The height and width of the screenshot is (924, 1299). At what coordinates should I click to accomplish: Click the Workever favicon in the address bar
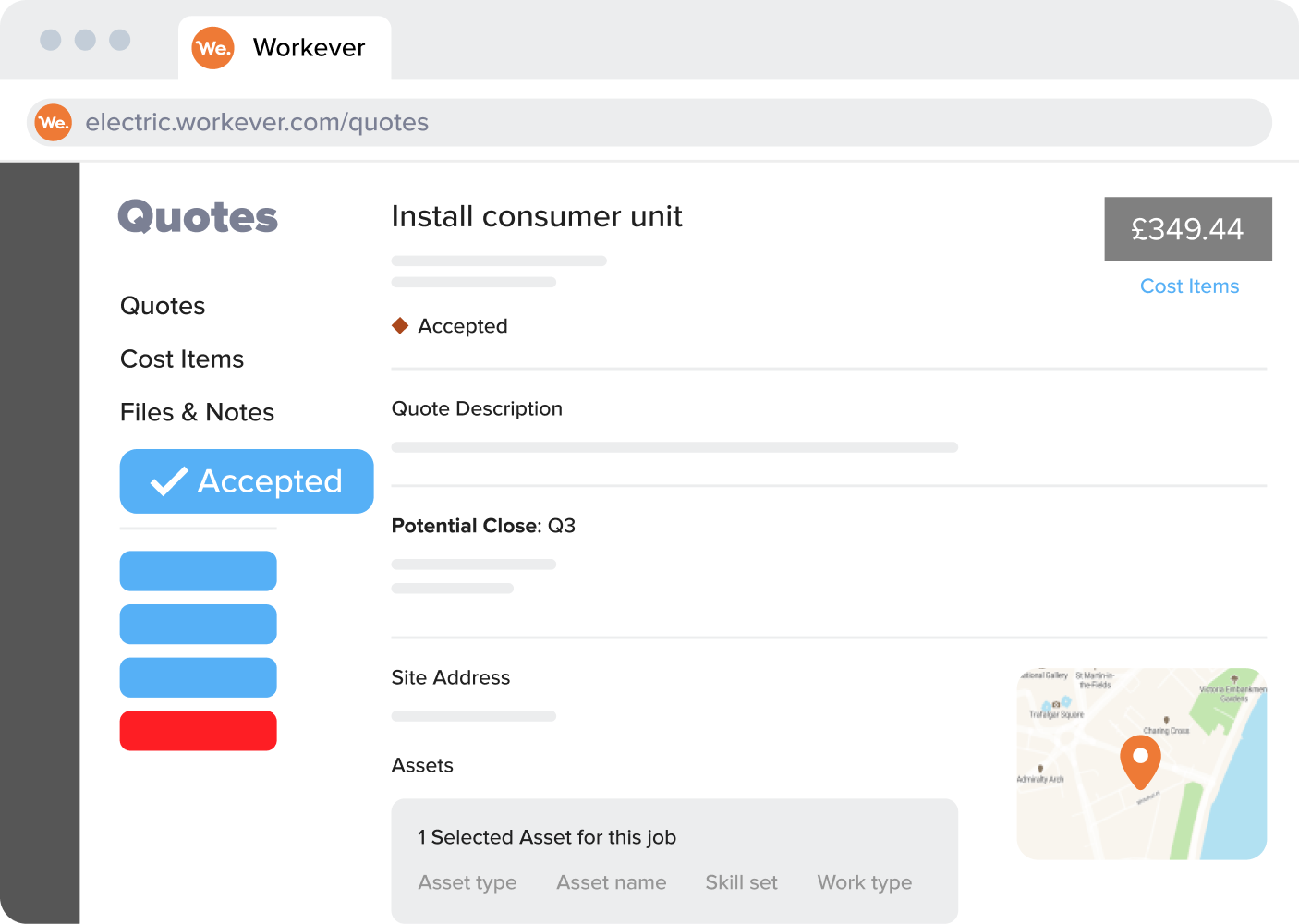53,122
